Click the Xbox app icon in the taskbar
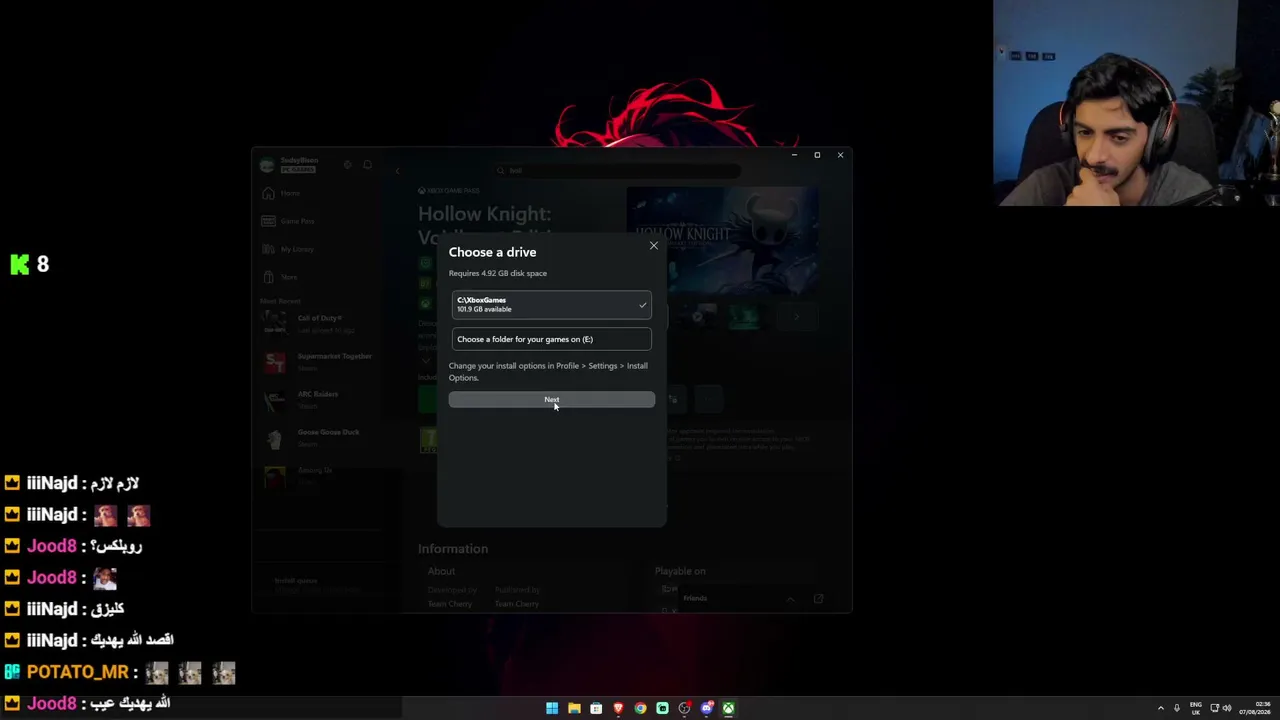This screenshot has width=1280, height=720. click(729, 708)
